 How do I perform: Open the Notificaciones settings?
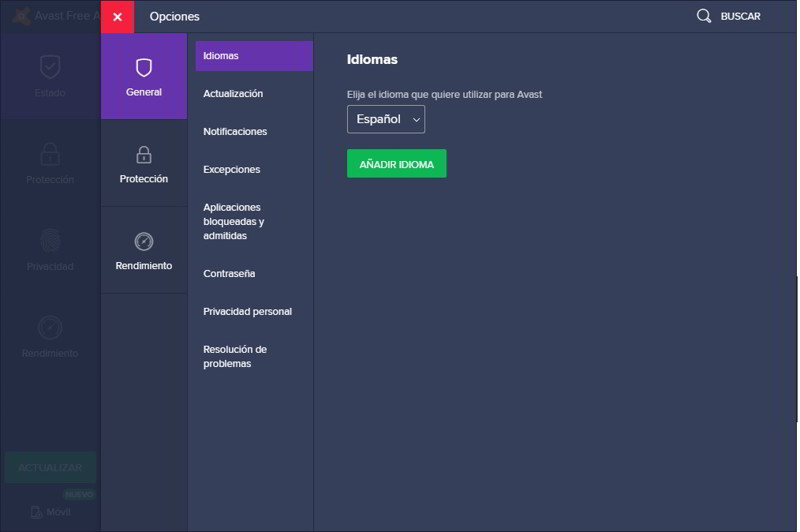[235, 132]
